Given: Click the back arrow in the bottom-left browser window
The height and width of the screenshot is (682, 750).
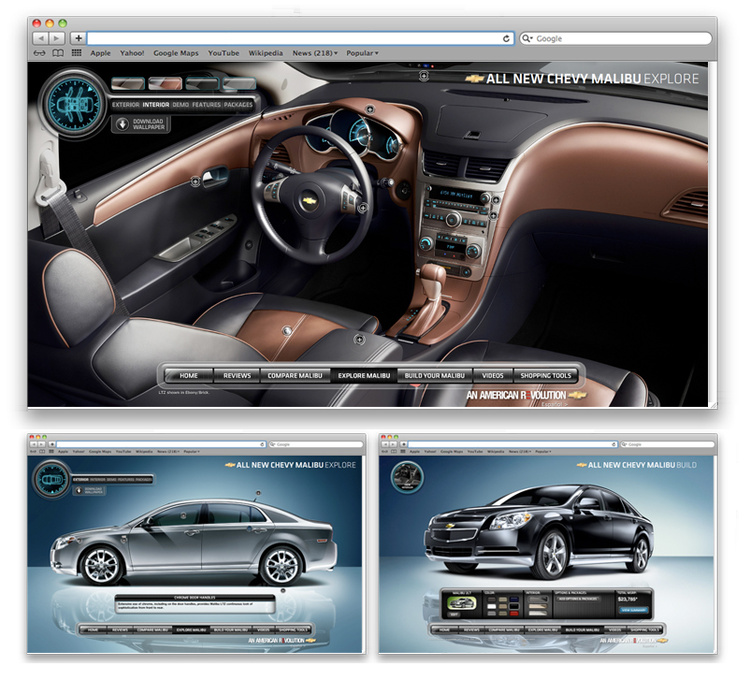Looking at the screenshot, I should pyautogui.click(x=33, y=444).
